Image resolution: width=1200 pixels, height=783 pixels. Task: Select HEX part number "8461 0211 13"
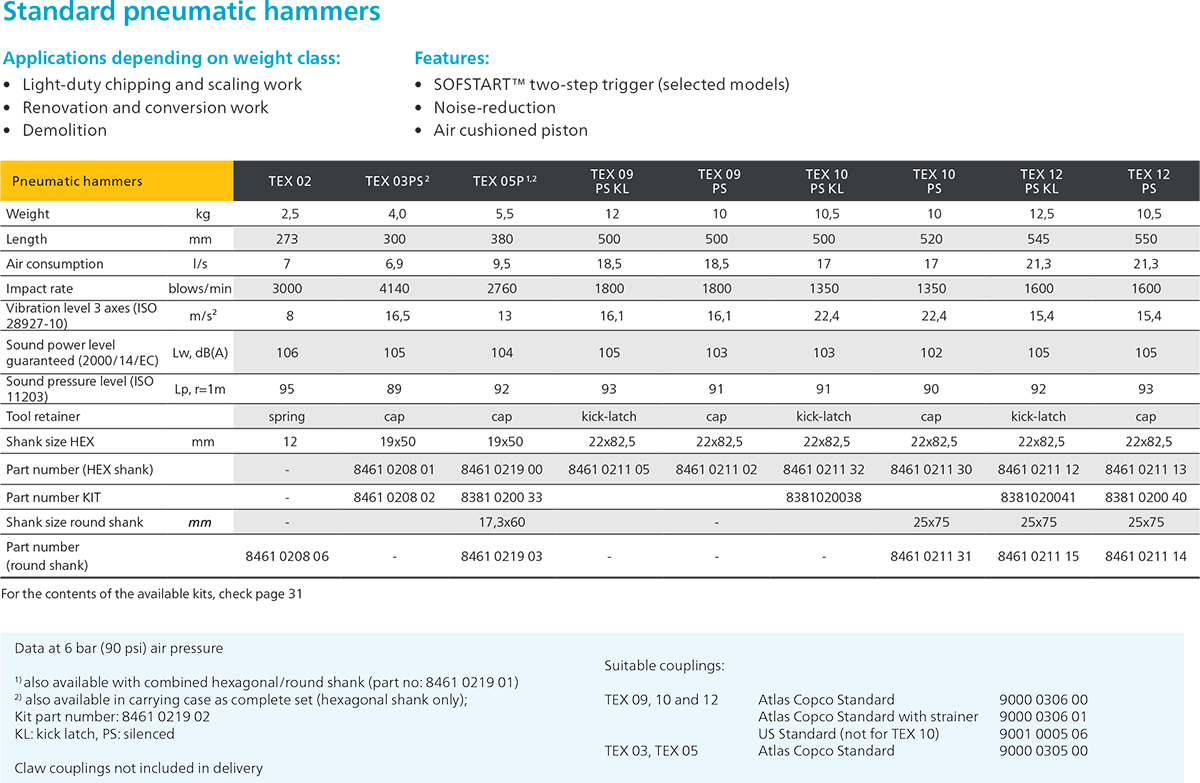pos(1147,469)
